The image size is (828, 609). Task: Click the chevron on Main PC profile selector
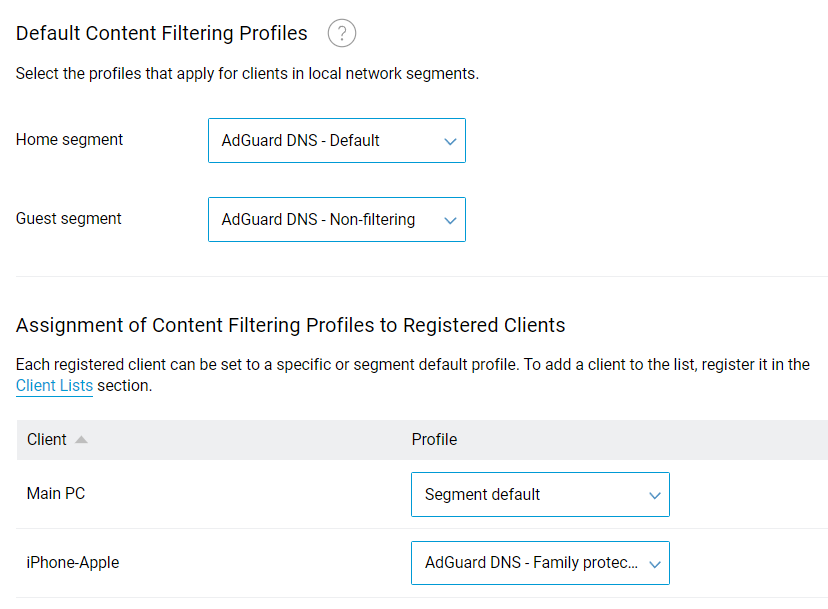pyautogui.click(x=653, y=494)
